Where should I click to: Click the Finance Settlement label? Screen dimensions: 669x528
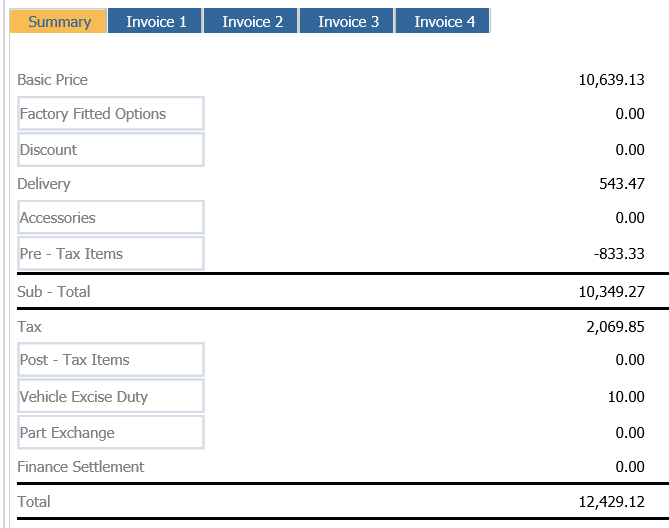tap(81, 467)
